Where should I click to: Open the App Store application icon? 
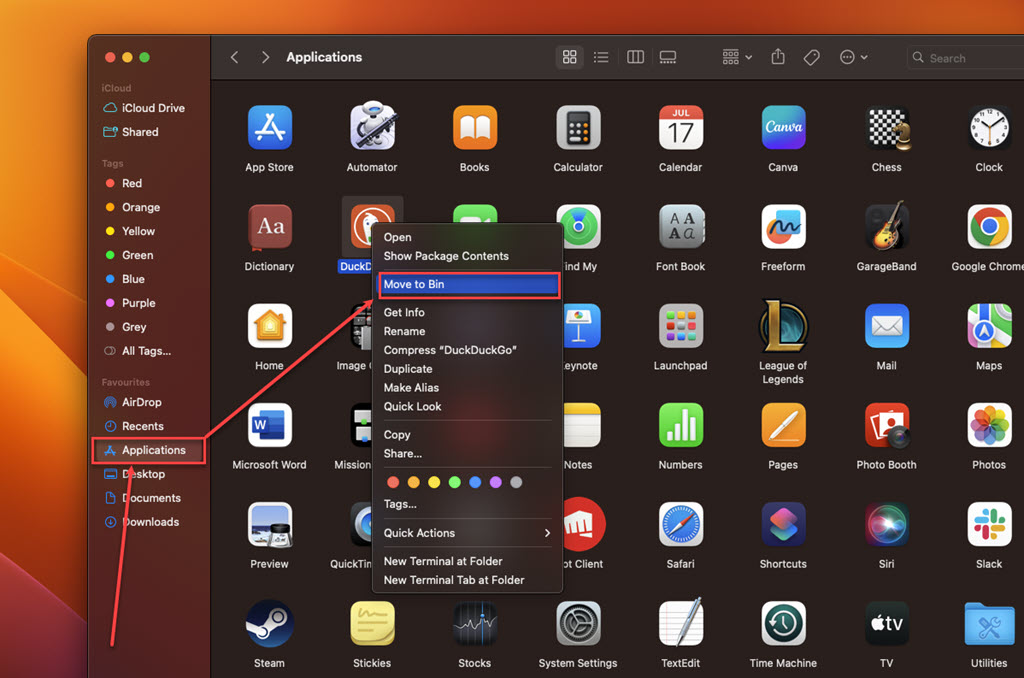click(269, 127)
